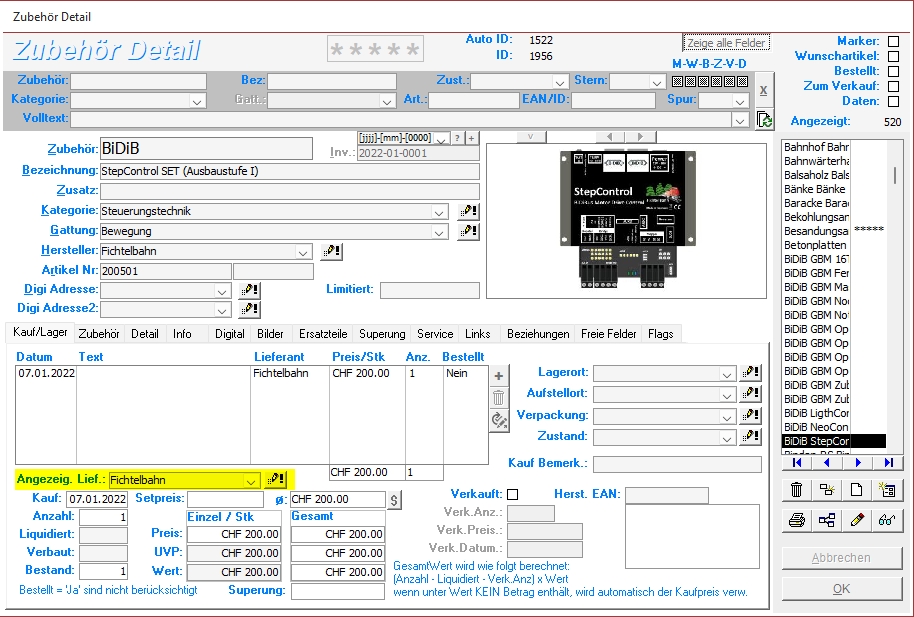Click the OK button
The height and width of the screenshot is (617, 914).
pos(841,589)
